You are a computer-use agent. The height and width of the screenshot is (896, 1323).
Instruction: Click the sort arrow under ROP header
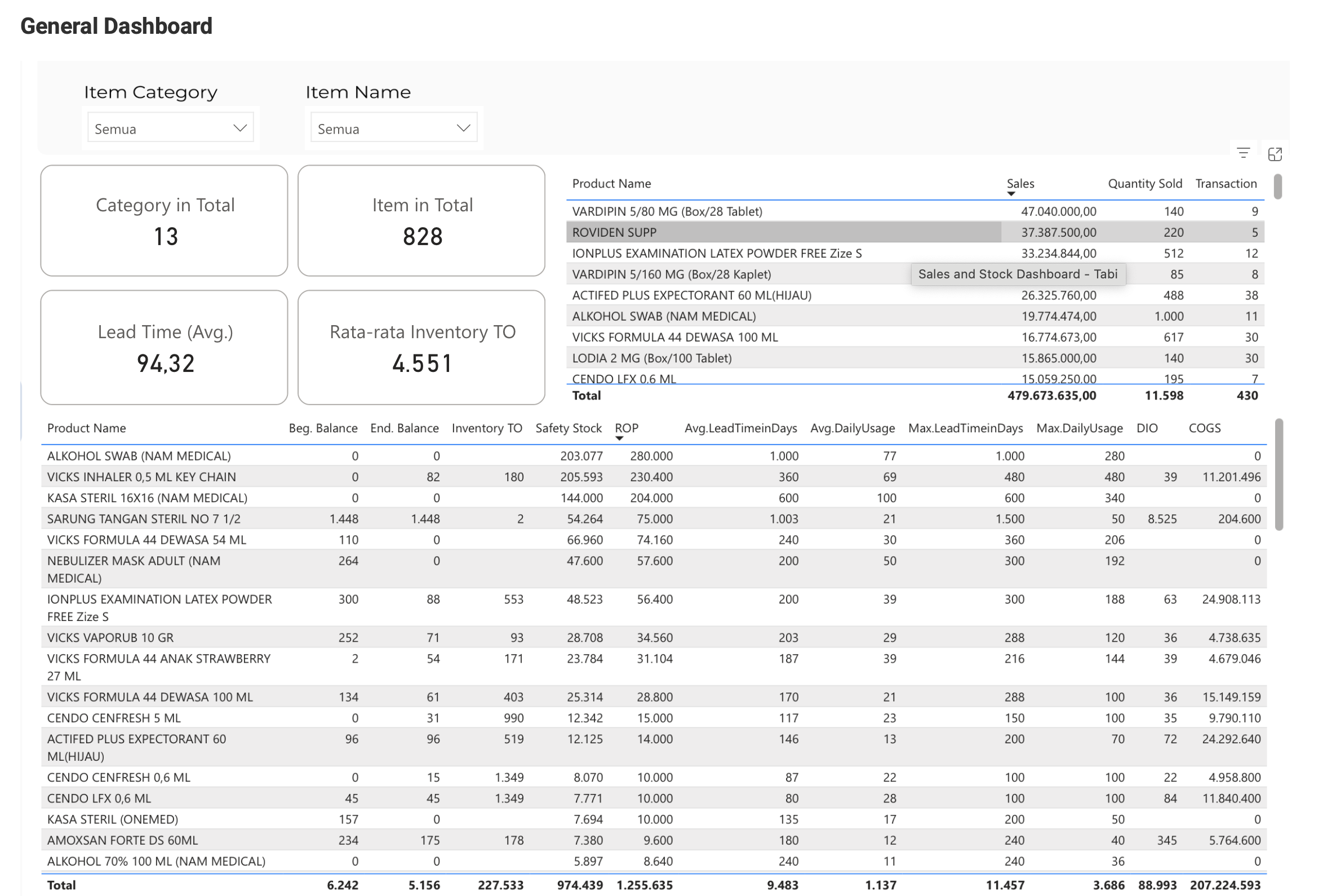coord(619,438)
